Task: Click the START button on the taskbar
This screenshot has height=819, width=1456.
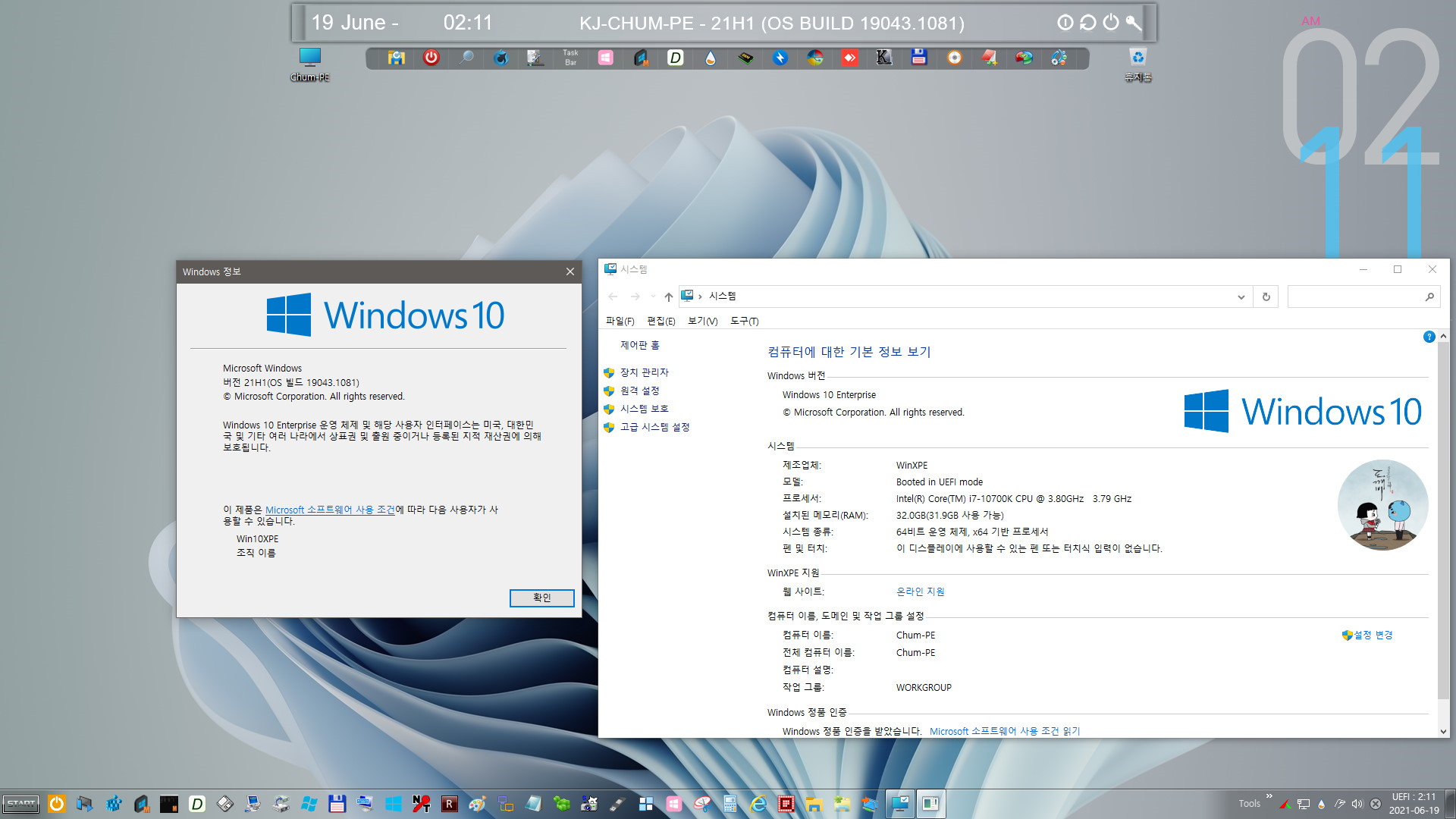Action: coord(21,804)
